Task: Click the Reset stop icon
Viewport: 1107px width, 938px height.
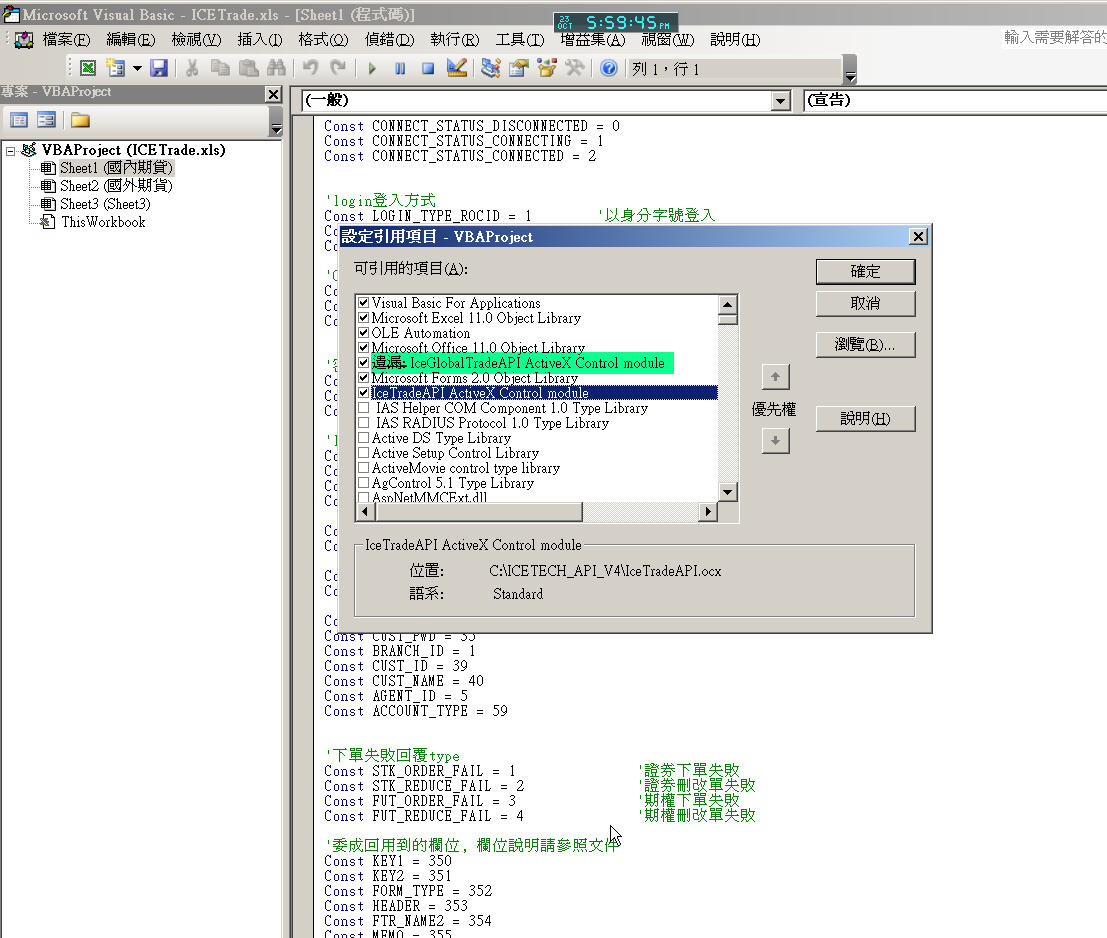Action: (x=428, y=68)
